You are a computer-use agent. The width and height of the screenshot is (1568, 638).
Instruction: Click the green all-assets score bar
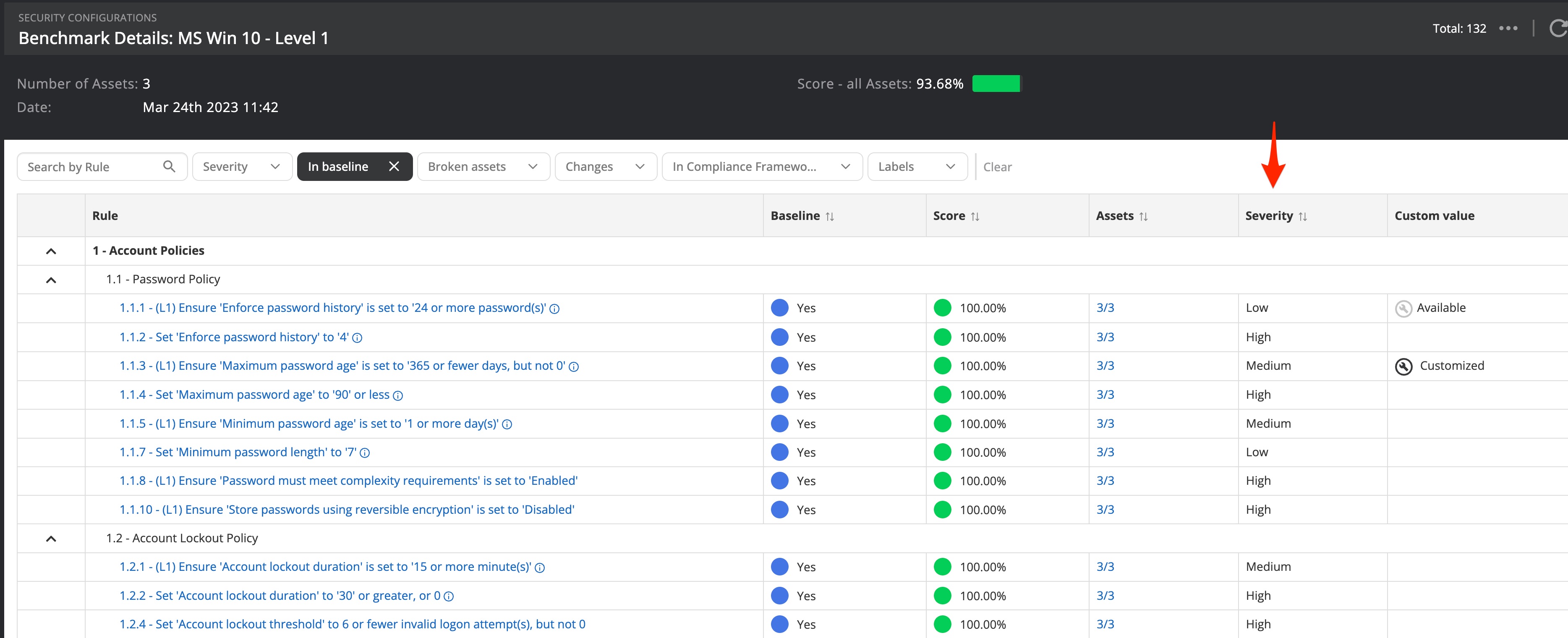[x=995, y=84]
